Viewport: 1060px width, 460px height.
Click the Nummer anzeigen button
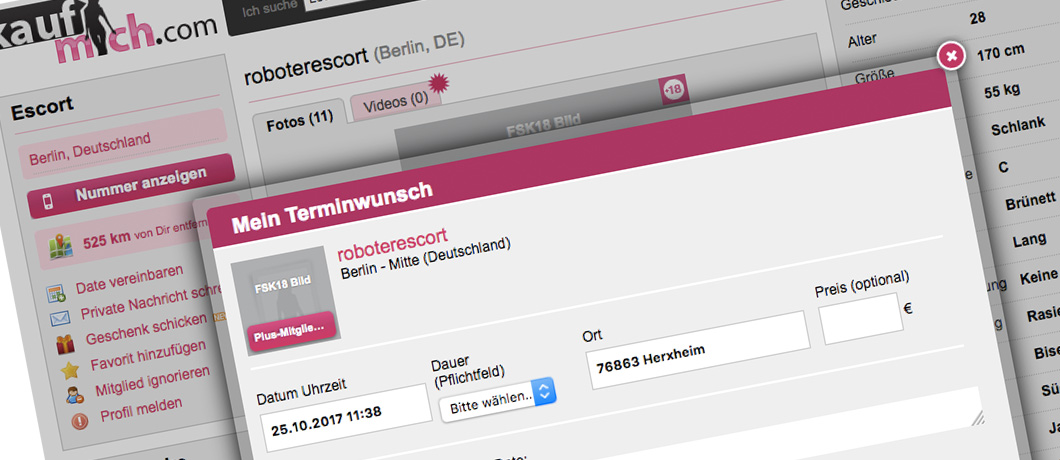pos(131,187)
